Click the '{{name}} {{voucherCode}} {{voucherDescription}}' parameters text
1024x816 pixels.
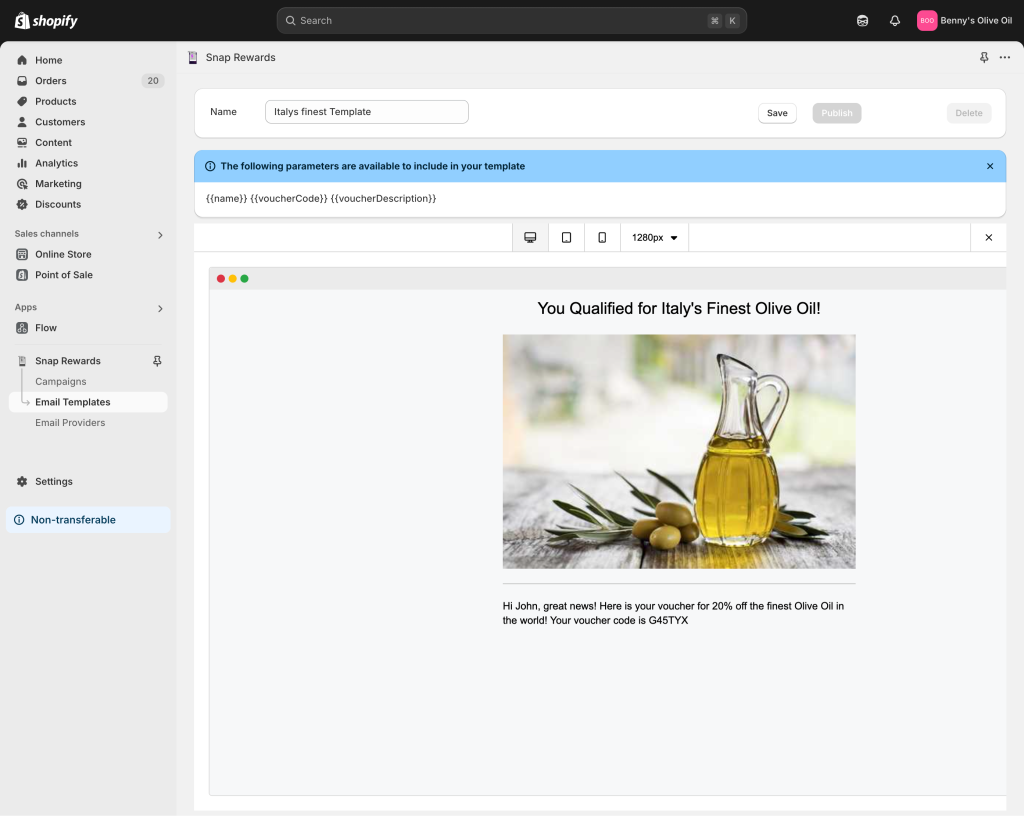(x=321, y=198)
